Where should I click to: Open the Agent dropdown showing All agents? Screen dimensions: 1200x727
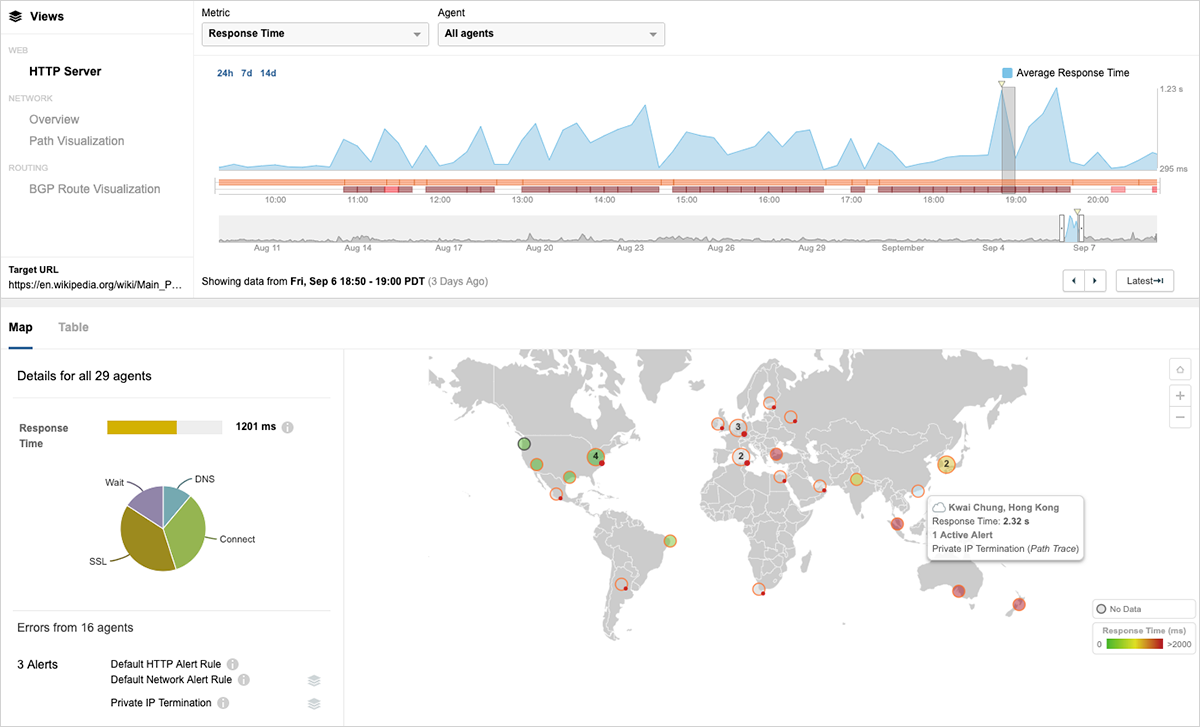[x=551, y=34]
